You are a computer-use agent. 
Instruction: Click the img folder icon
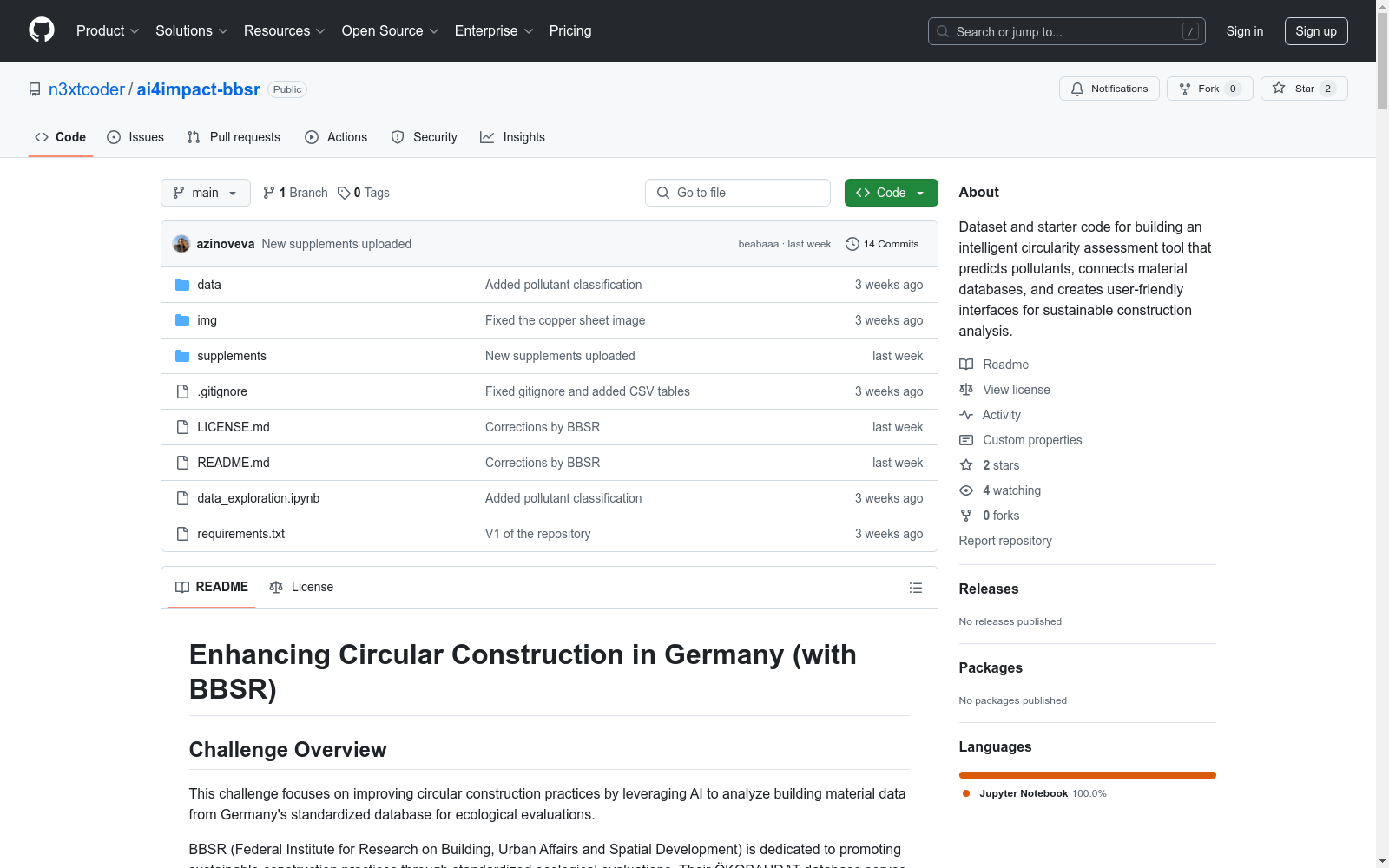click(x=182, y=320)
